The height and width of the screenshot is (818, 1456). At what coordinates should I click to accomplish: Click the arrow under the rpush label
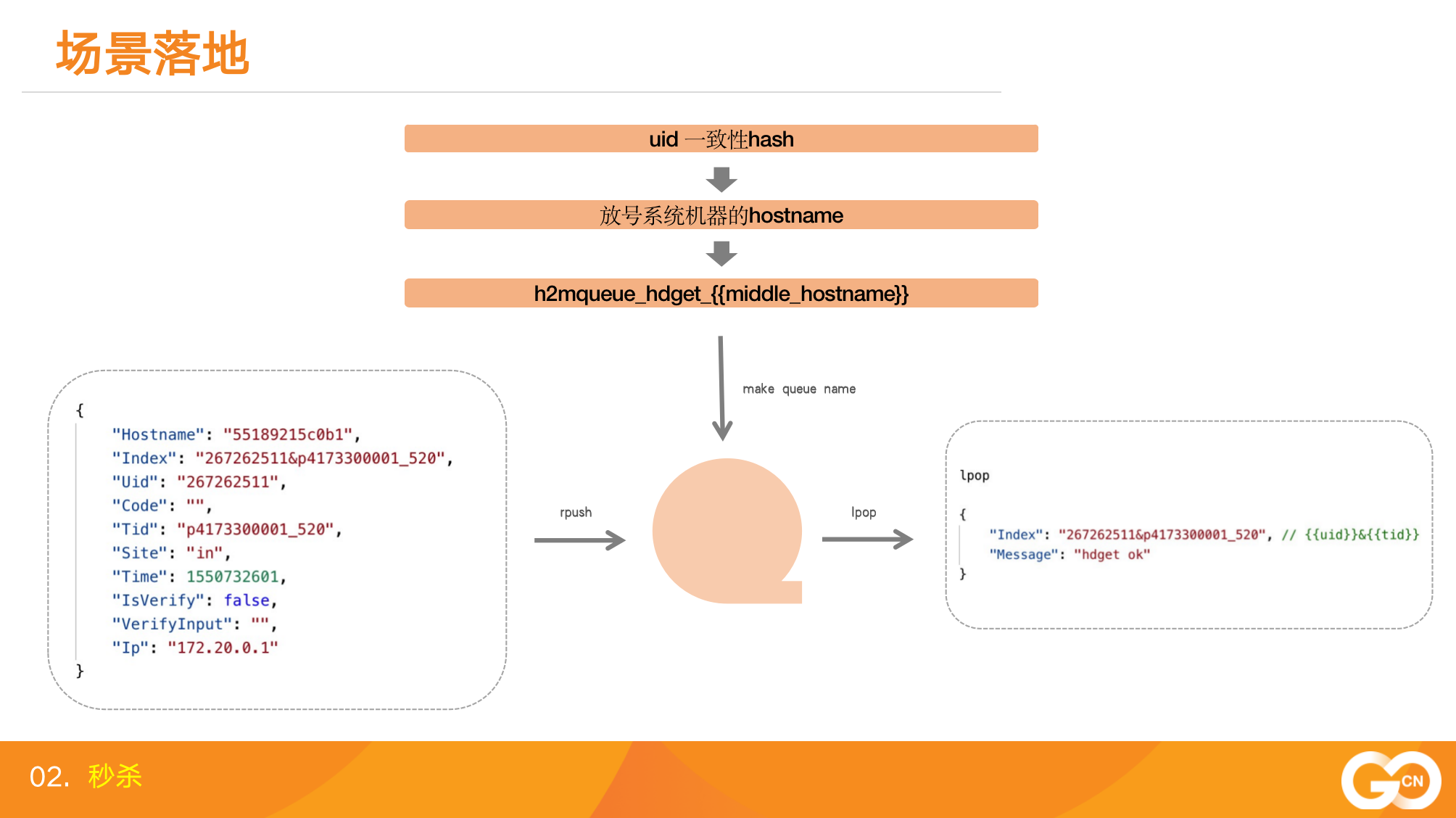579,540
